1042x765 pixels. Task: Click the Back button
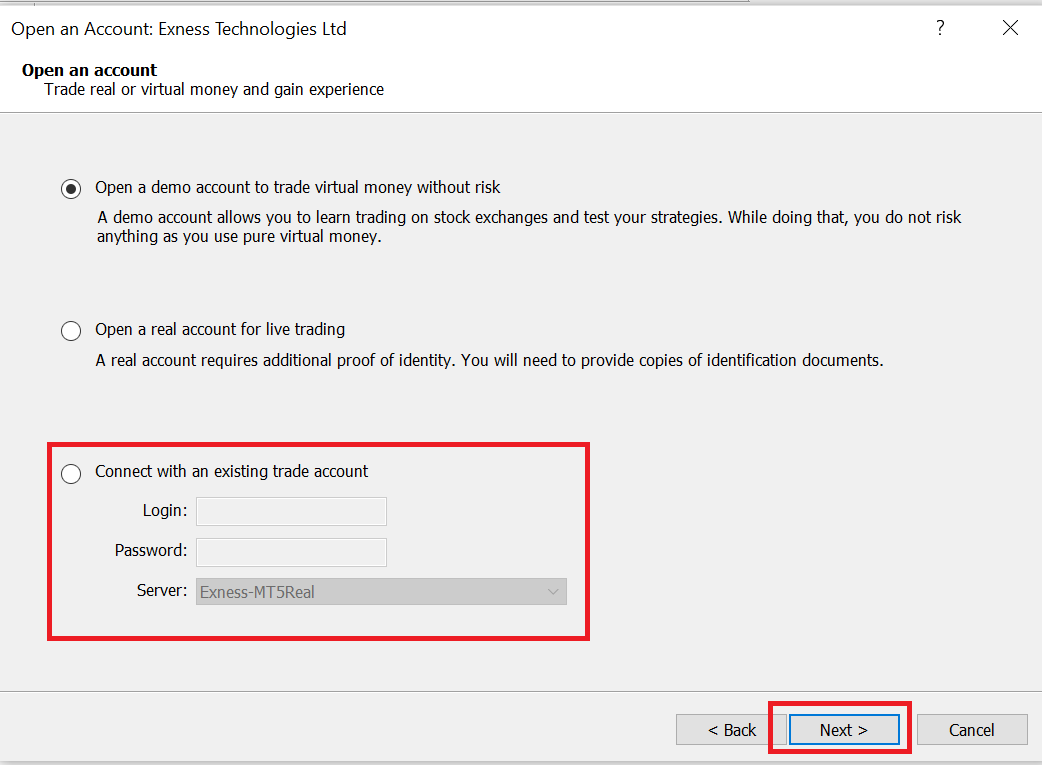731,730
